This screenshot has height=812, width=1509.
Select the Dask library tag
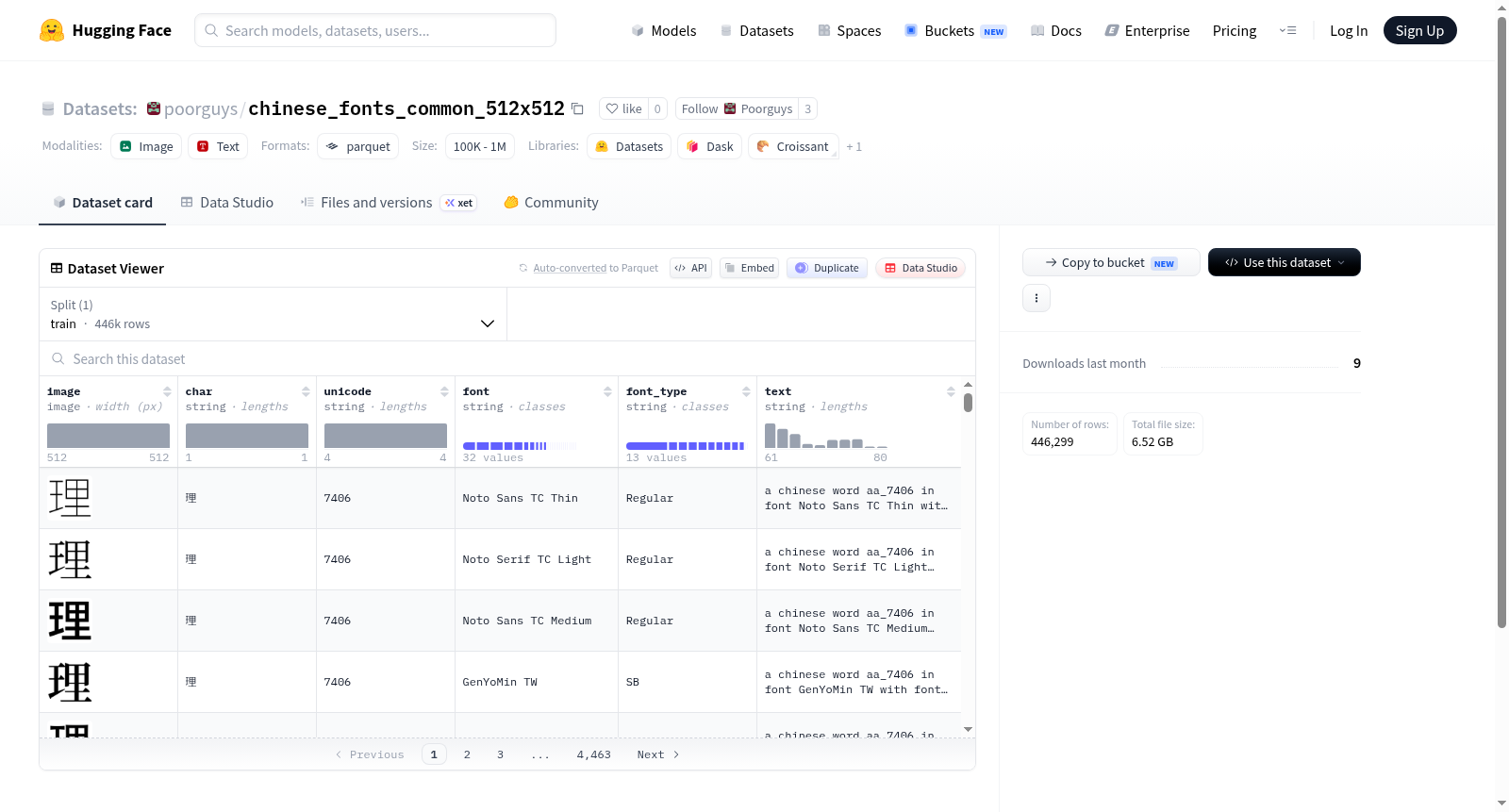[x=709, y=146]
